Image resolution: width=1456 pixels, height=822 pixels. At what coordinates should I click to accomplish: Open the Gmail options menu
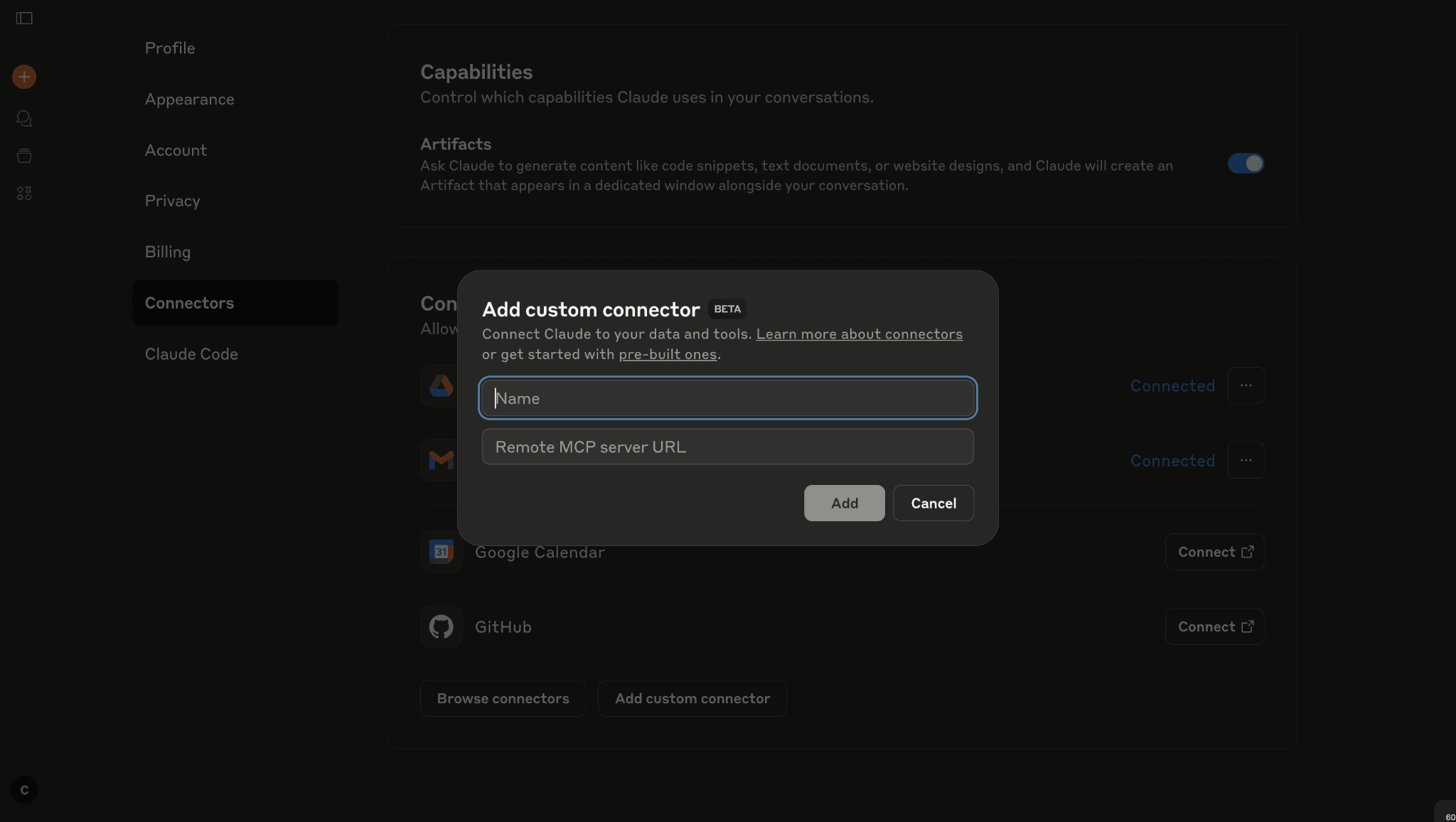[x=1246, y=460]
